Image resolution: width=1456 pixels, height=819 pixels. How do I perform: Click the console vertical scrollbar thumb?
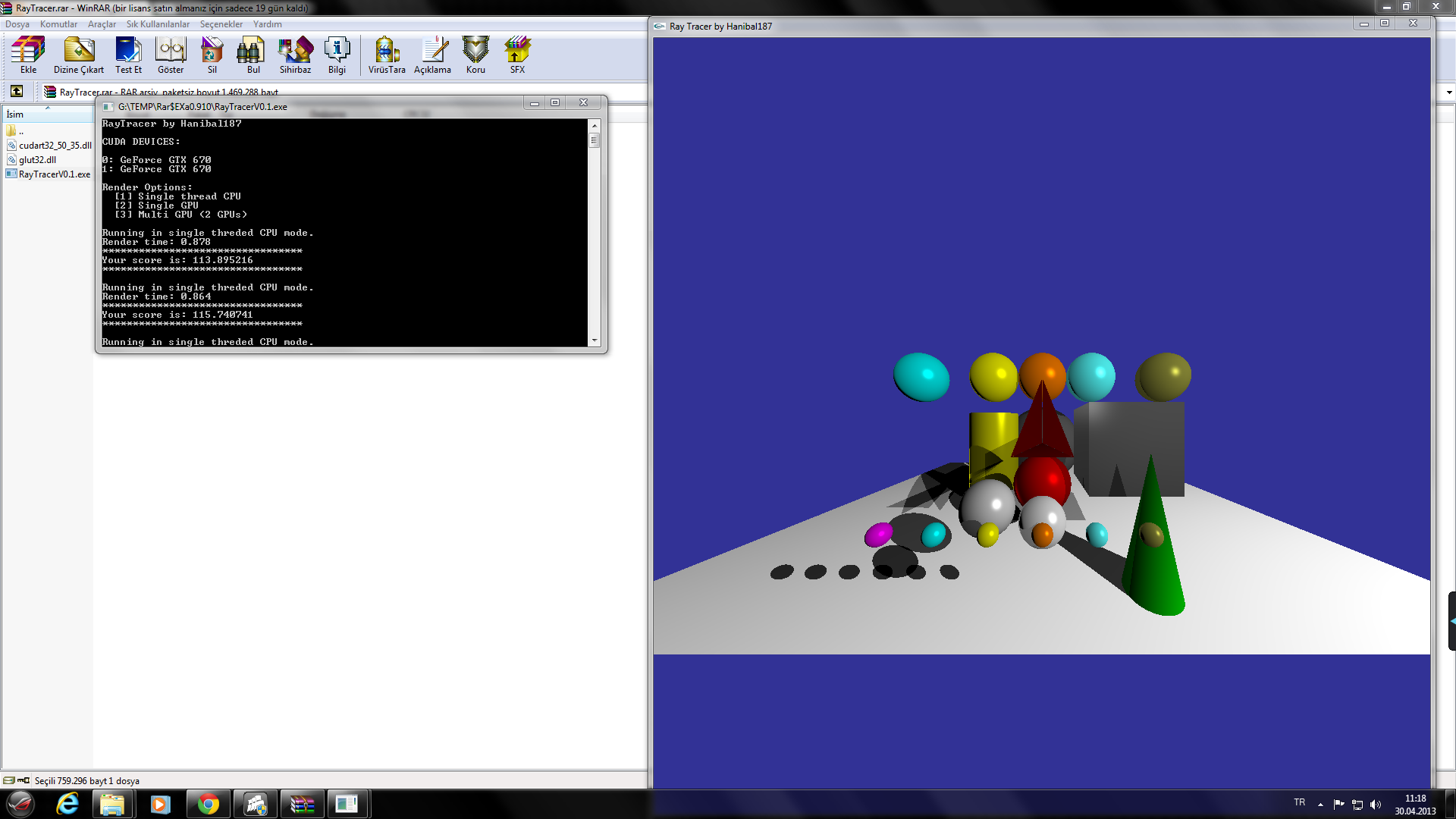[x=595, y=140]
